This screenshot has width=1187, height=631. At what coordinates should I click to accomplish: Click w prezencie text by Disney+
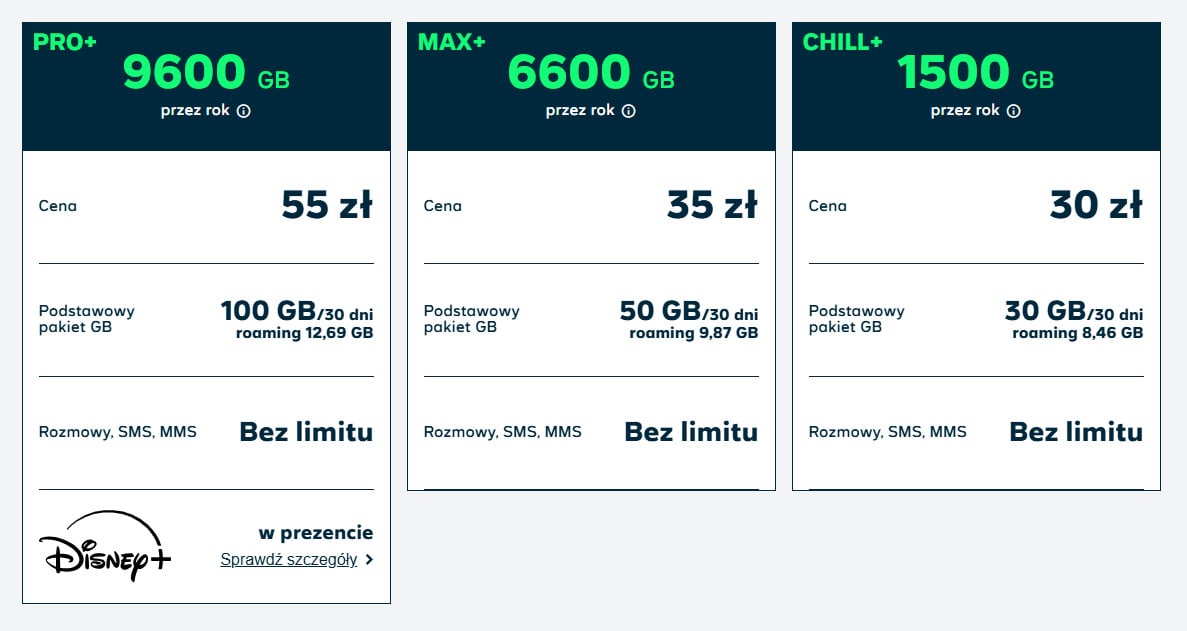pos(316,533)
